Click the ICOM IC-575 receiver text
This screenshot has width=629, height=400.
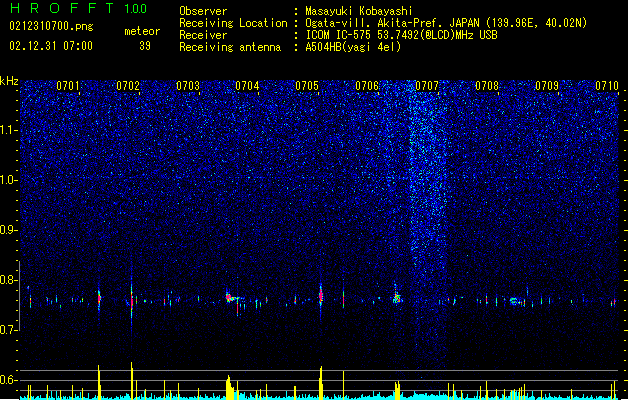pyautogui.click(x=401, y=35)
